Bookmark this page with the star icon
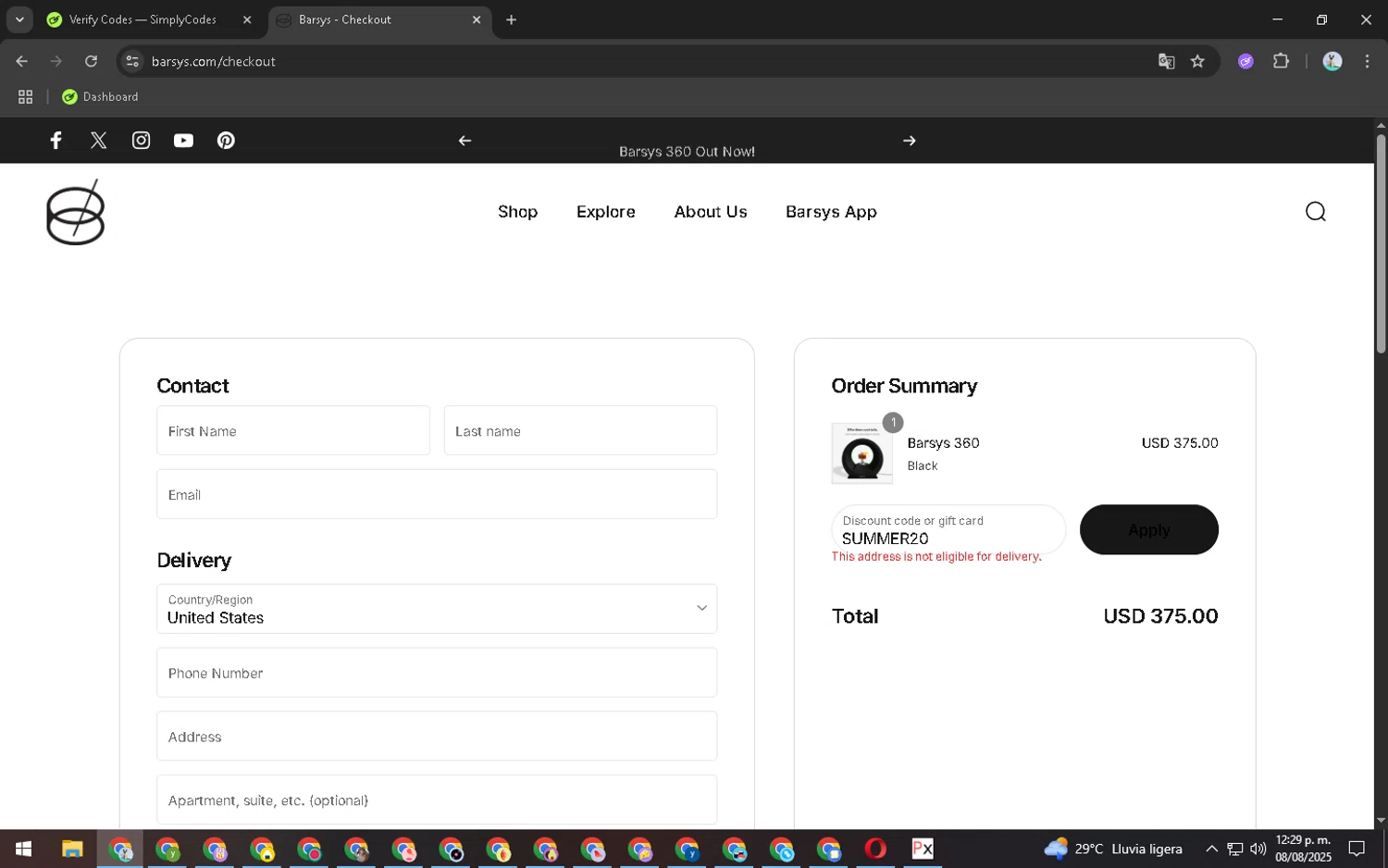This screenshot has width=1388, height=868. coord(1197,61)
